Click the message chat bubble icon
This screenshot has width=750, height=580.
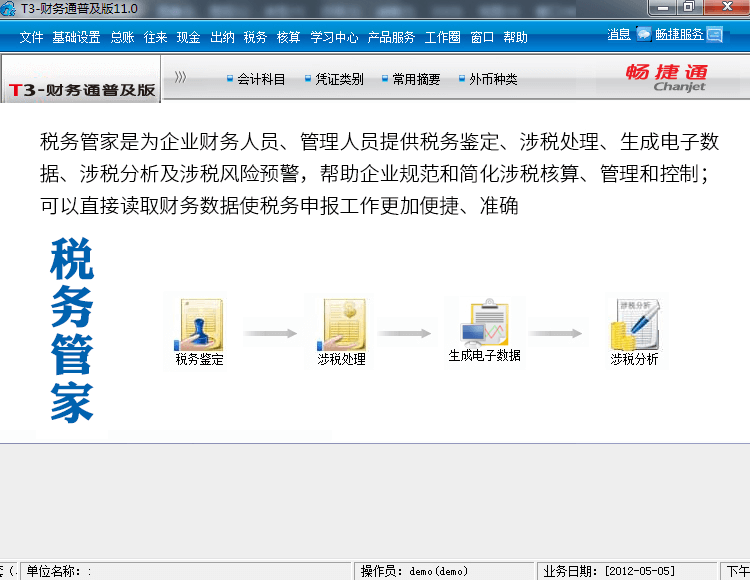(x=644, y=34)
